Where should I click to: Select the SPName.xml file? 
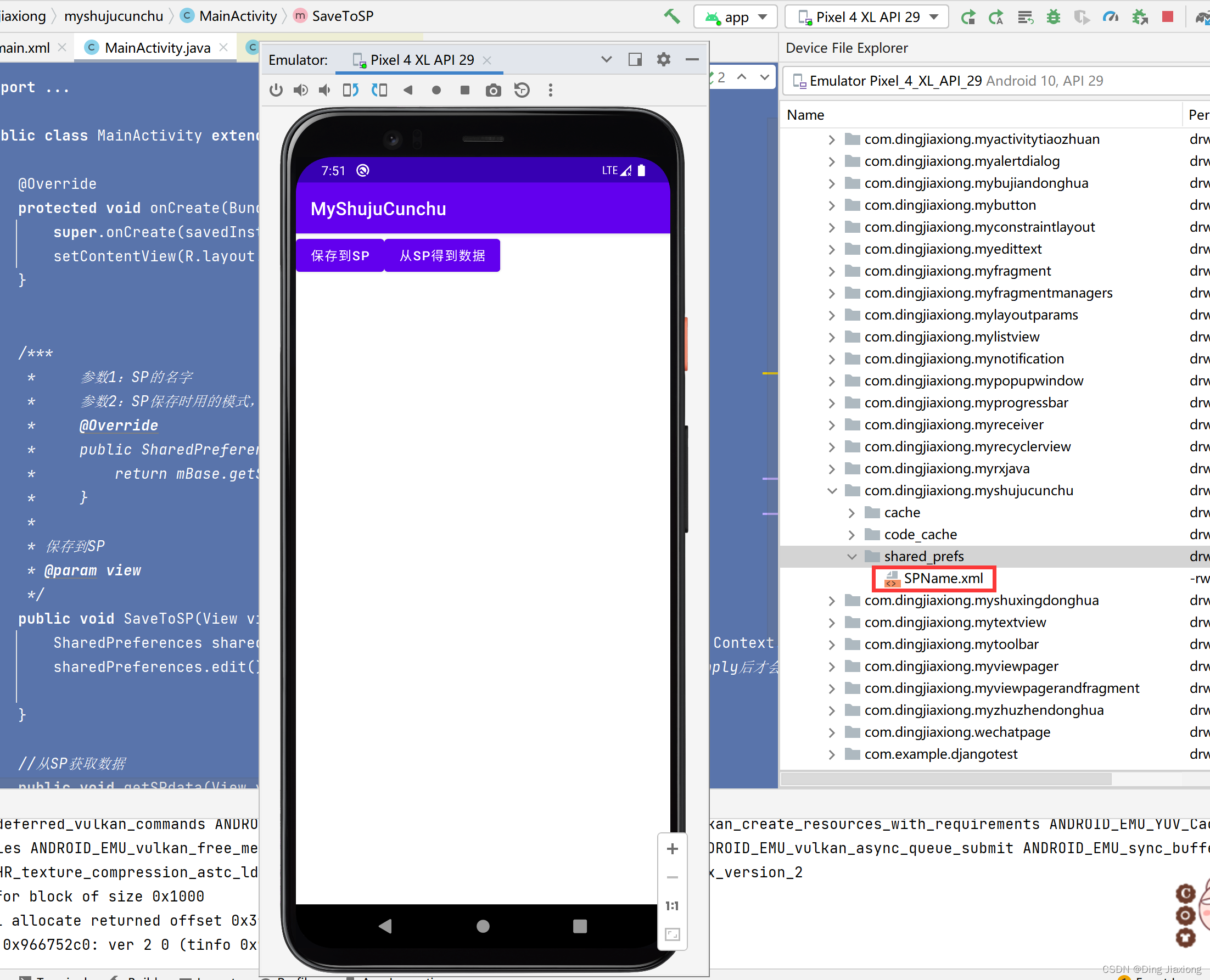943,579
